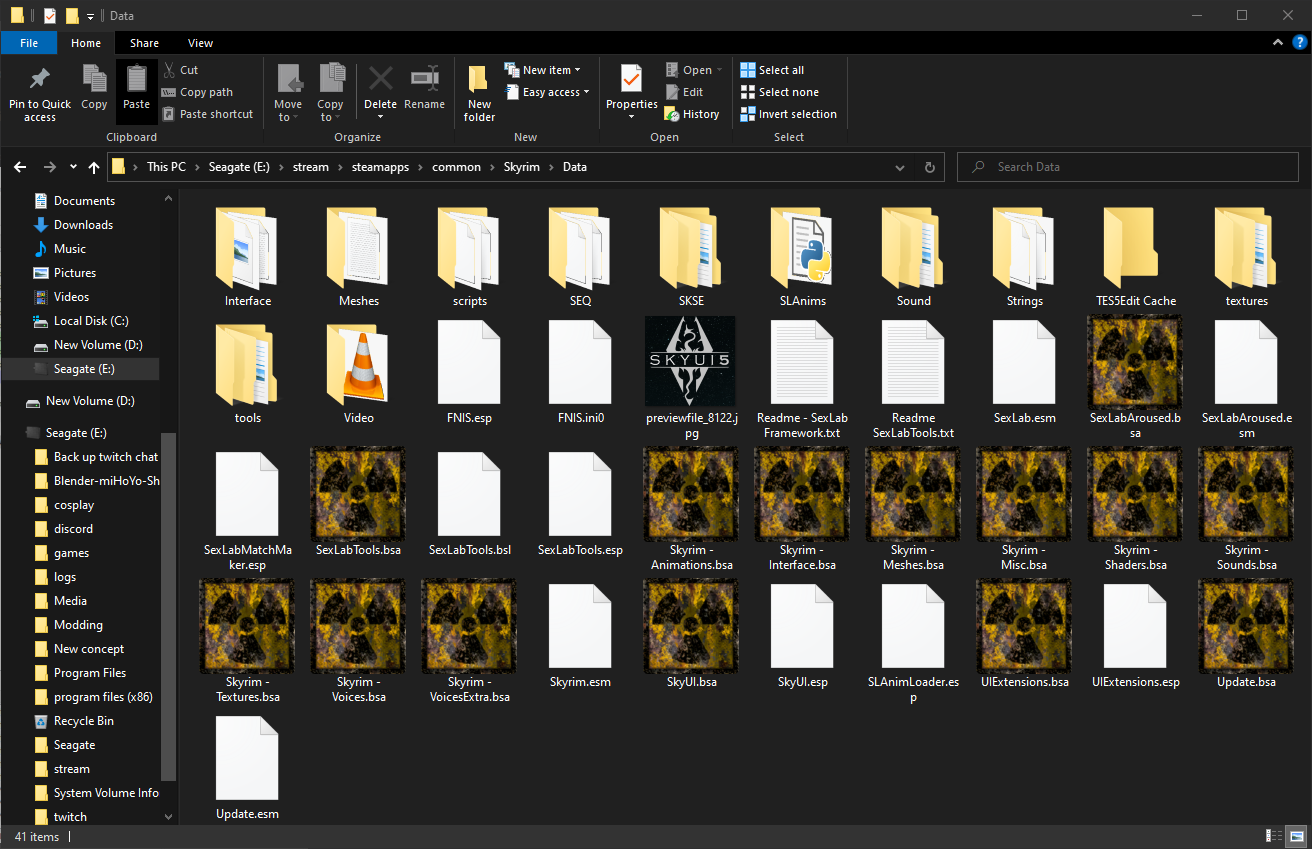
Task: Open recent locations dropdown arrow
Action: point(73,167)
